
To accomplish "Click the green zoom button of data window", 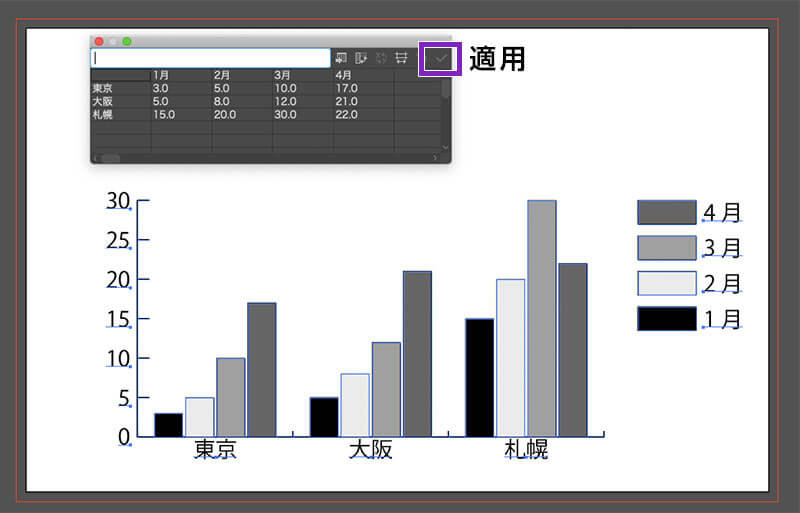I will pyautogui.click(x=127, y=41).
